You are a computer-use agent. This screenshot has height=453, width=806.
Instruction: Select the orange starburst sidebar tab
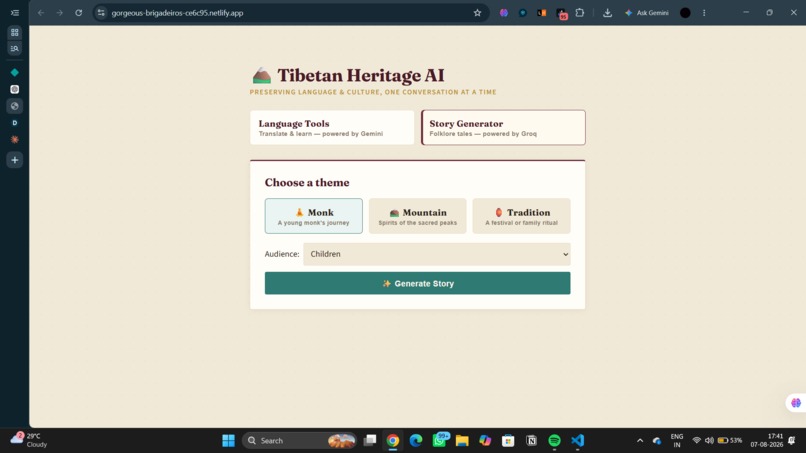pyautogui.click(x=14, y=139)
